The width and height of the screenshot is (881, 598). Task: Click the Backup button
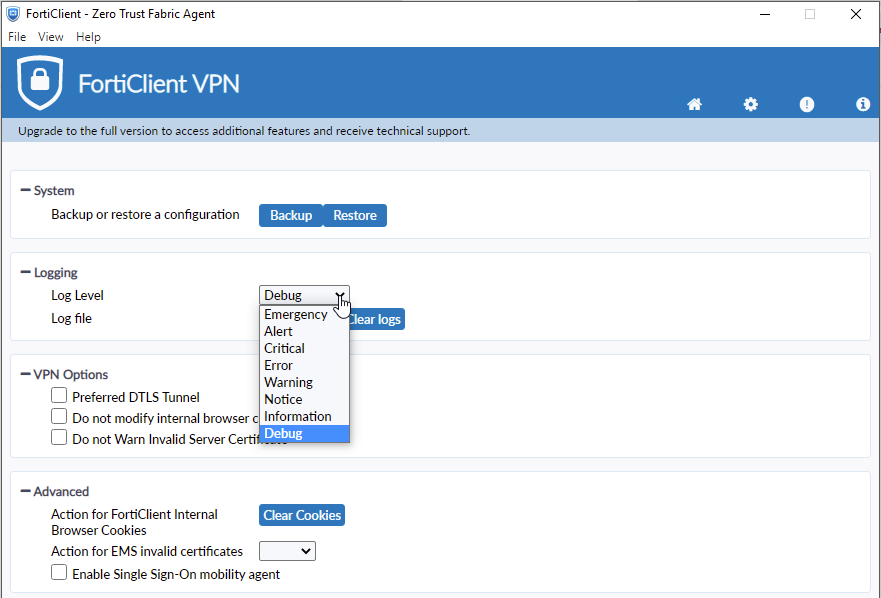(290, 215)
